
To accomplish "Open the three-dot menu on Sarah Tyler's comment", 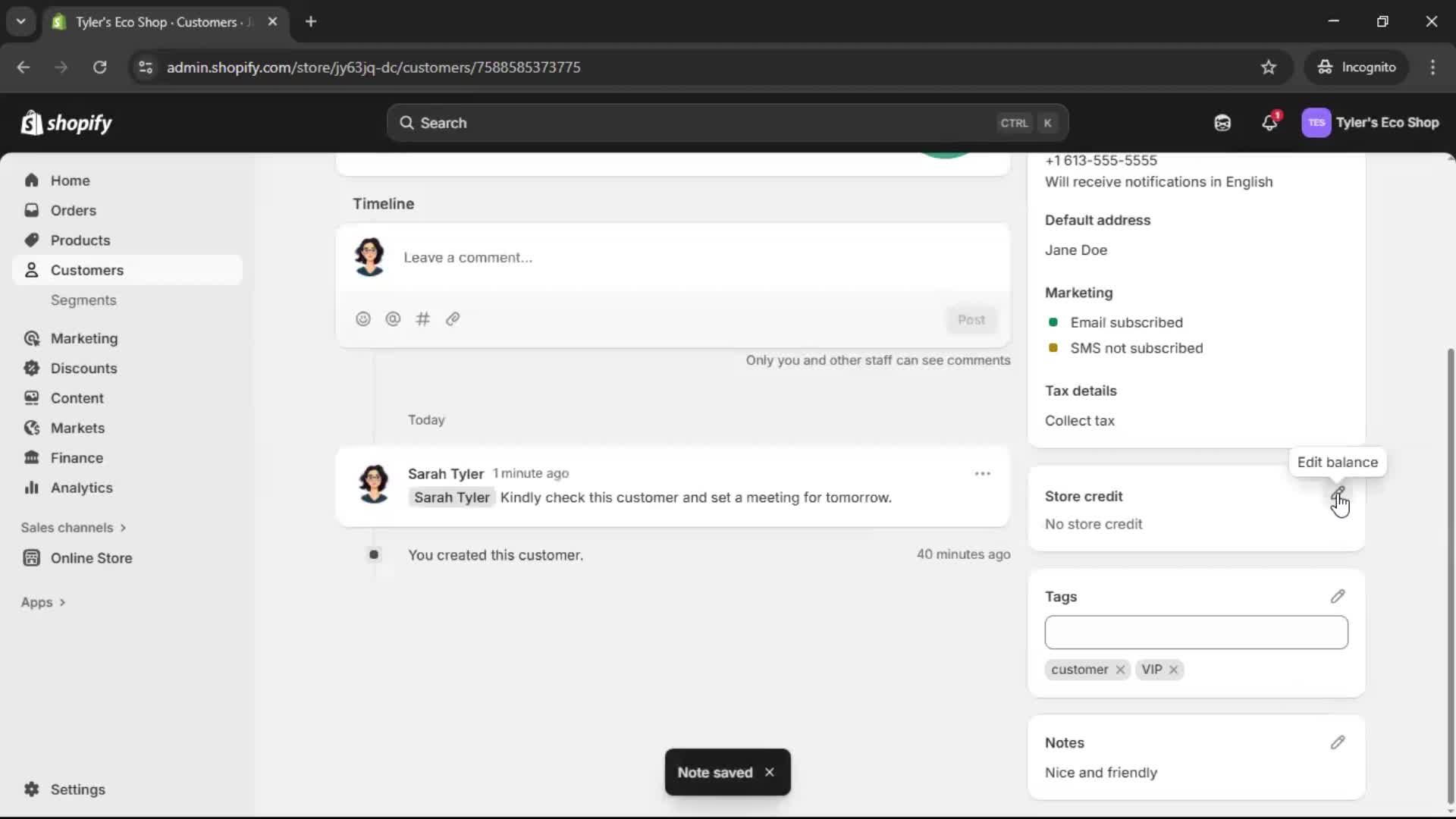I will (x=983, y=473).
